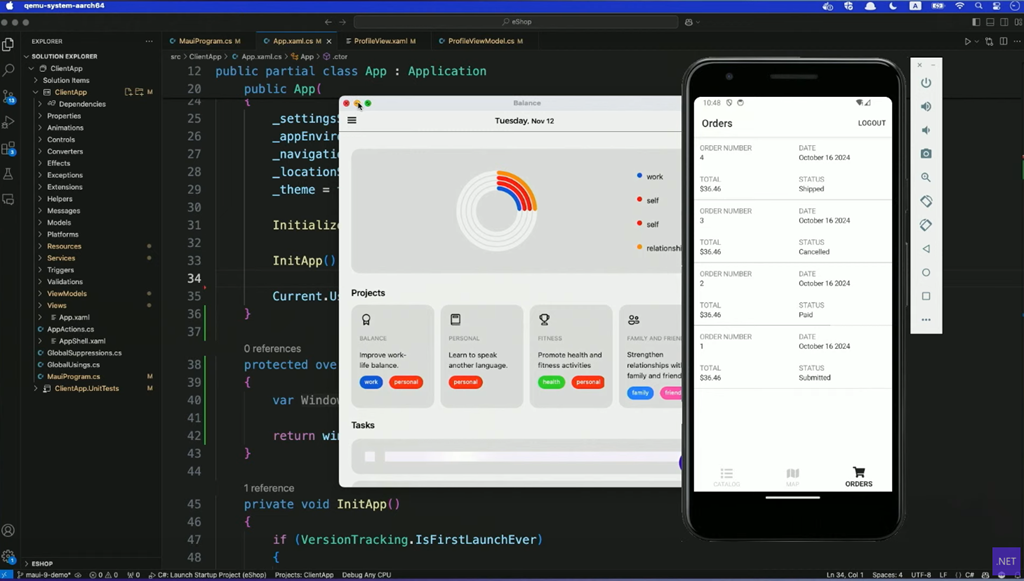
Task: Open the Search view in activity bar
Action: 8,70
